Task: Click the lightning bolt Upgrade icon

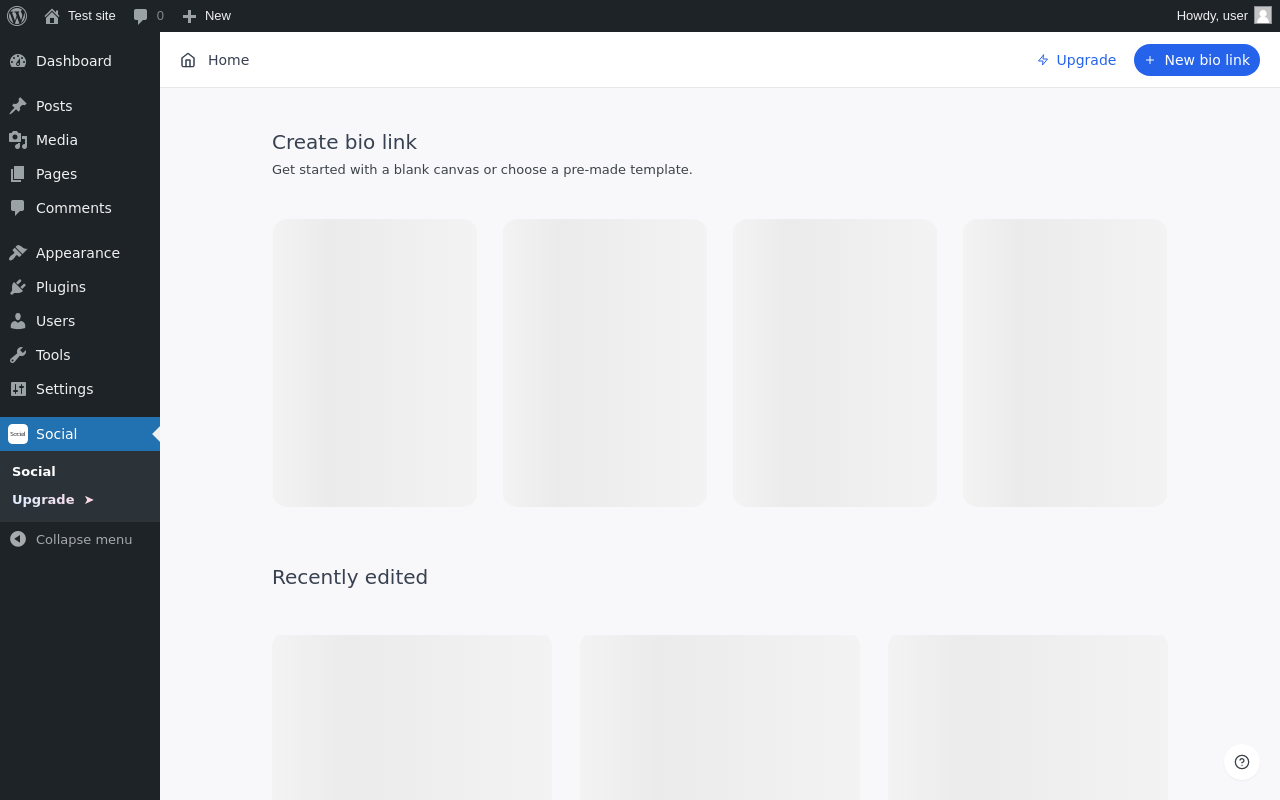Action: click(x=1043, y=60)
